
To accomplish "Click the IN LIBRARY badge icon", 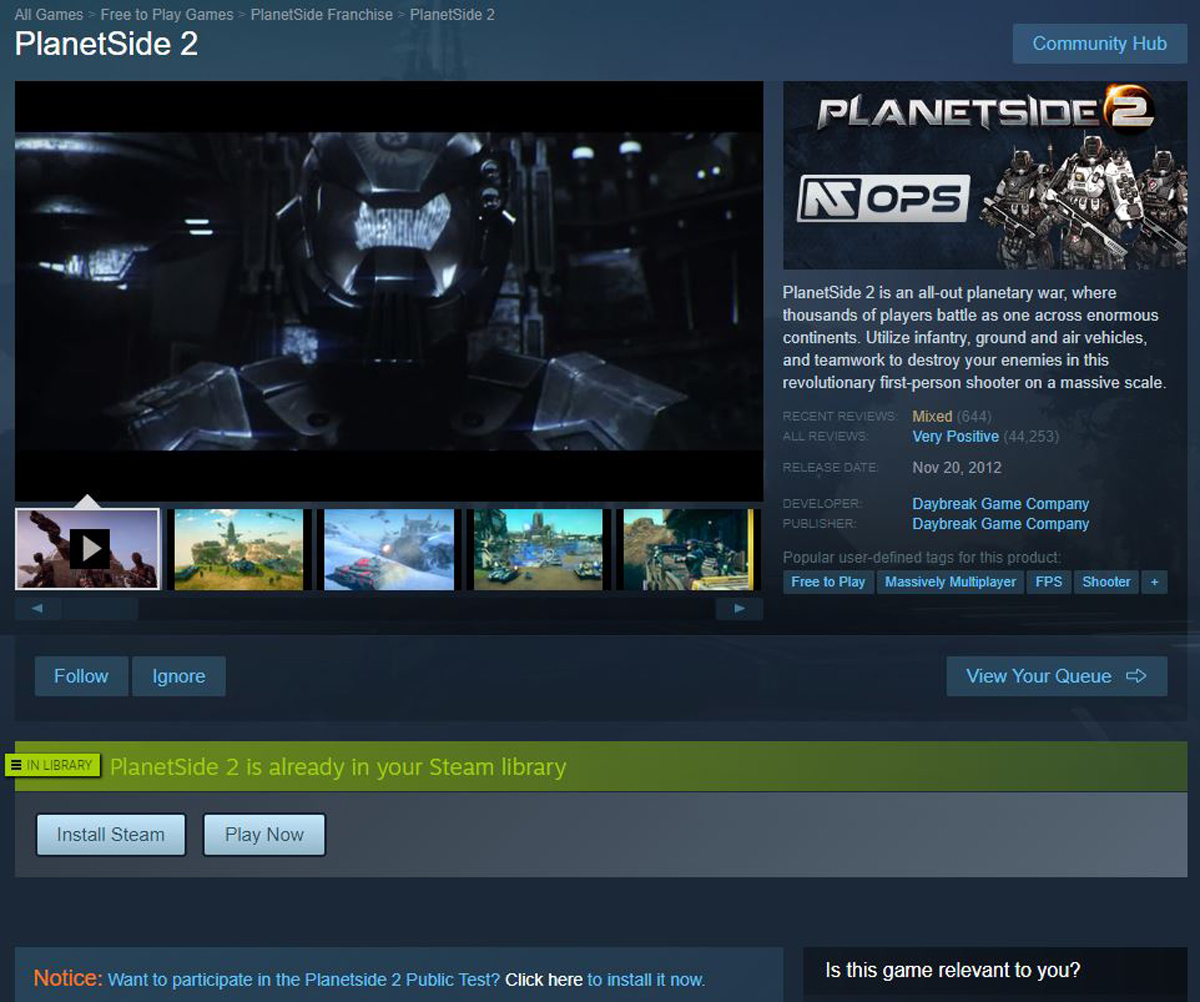I will point(53,765).
